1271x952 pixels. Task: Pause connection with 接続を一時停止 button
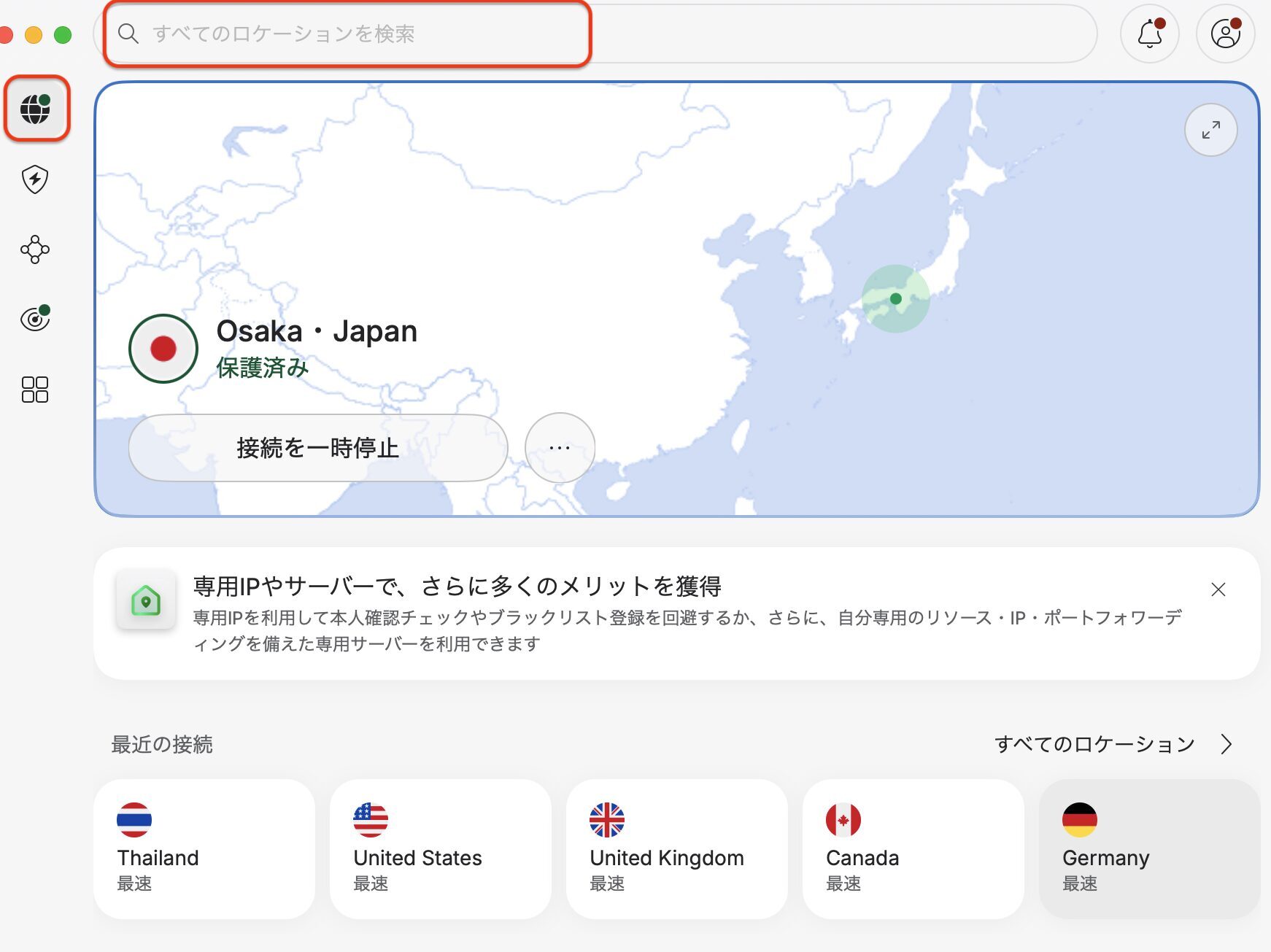pos(318,448)
